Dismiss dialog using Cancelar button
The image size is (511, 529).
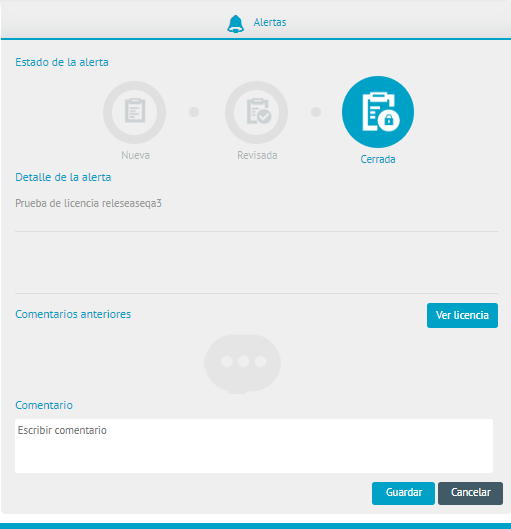tap(471, 493)
